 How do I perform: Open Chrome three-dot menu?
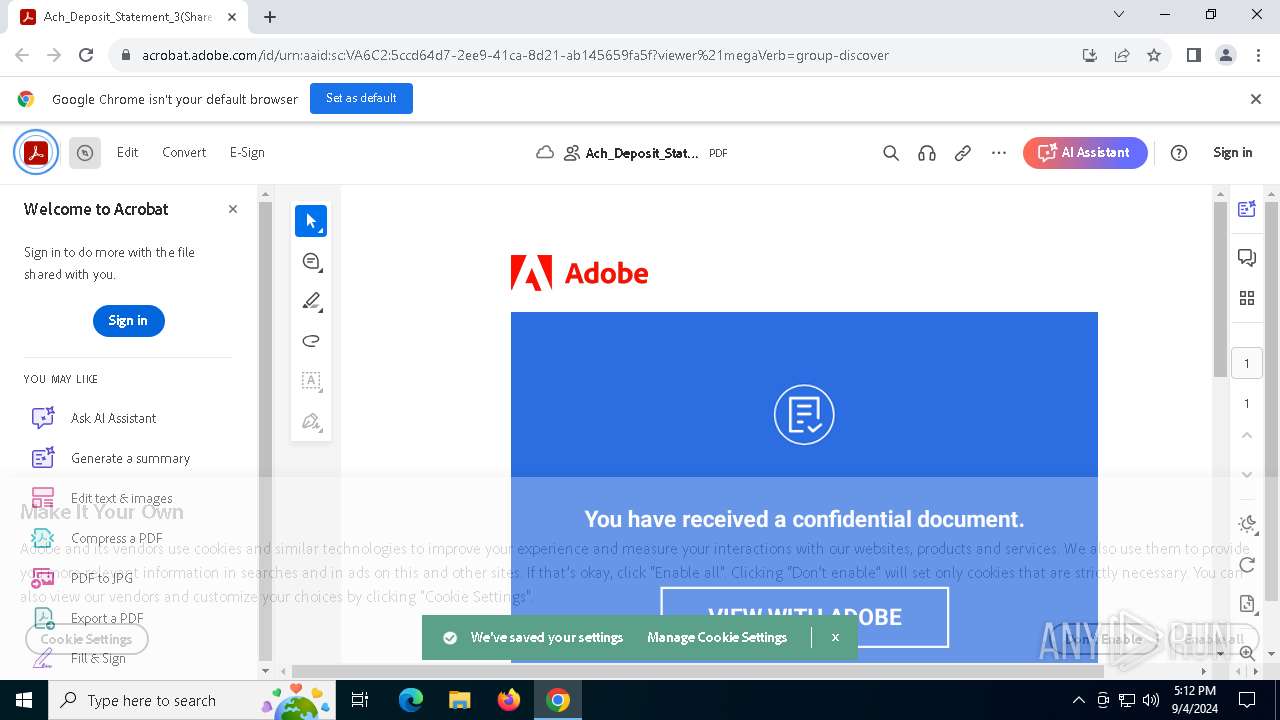pos(1257,55)
